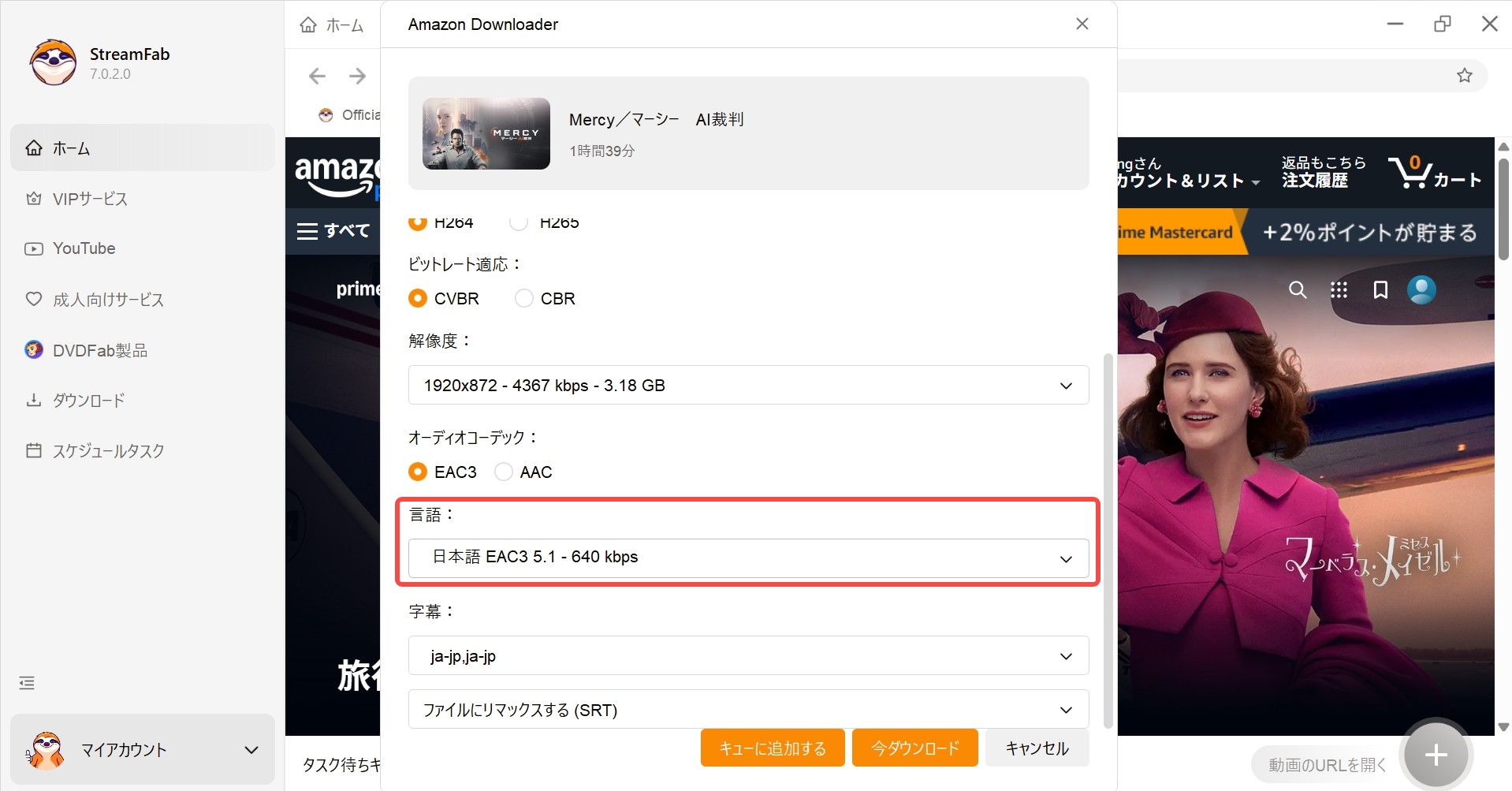The height and width of the screenshot is (791, 1512).
Task: Open the Prime Video watchlist bookmark icon
Action: pyautogui.click(x=1380, y=290)
